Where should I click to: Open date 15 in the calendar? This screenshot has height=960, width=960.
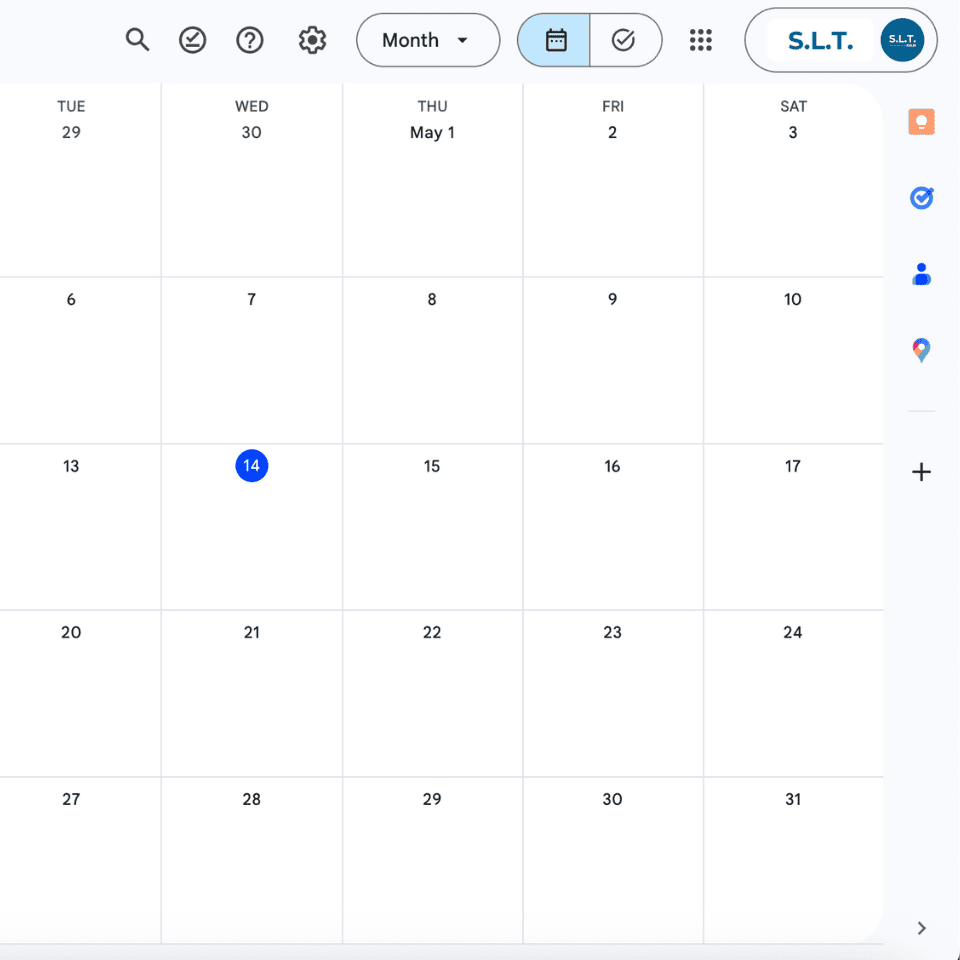click(x=432, y=466)
